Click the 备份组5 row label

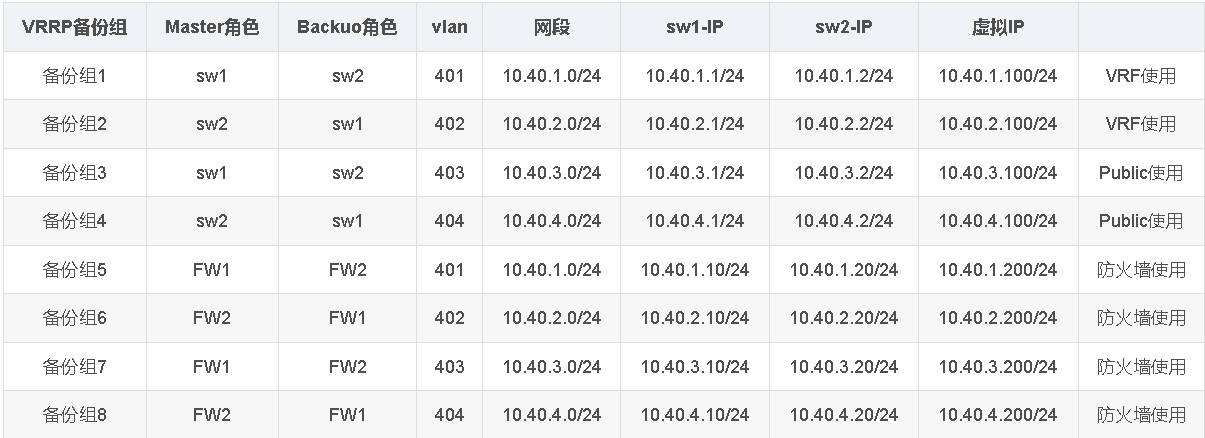click(75, 270)
